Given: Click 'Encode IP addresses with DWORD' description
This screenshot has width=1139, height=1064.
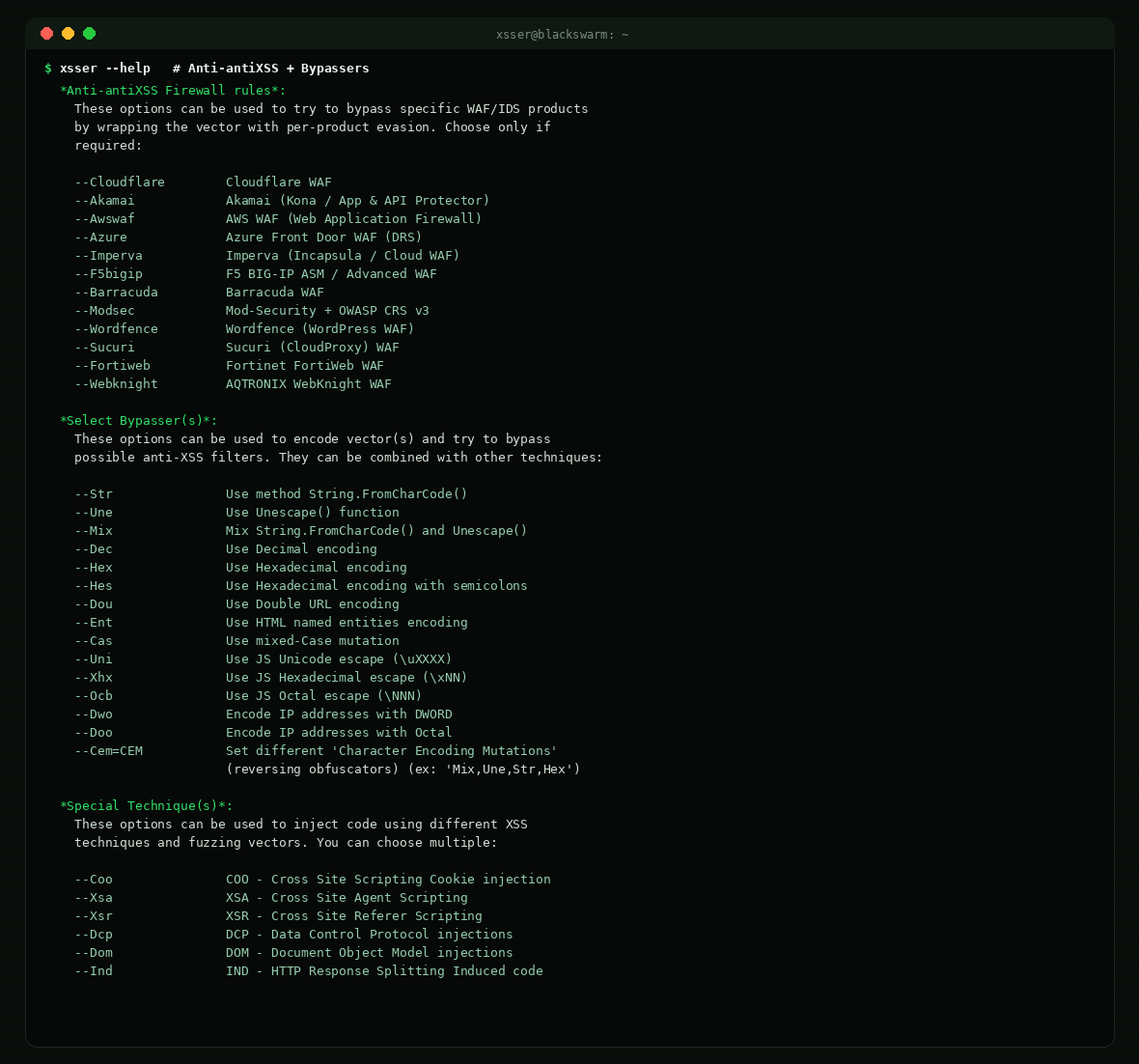Looking at the screenshot, I should coord(339,714).
